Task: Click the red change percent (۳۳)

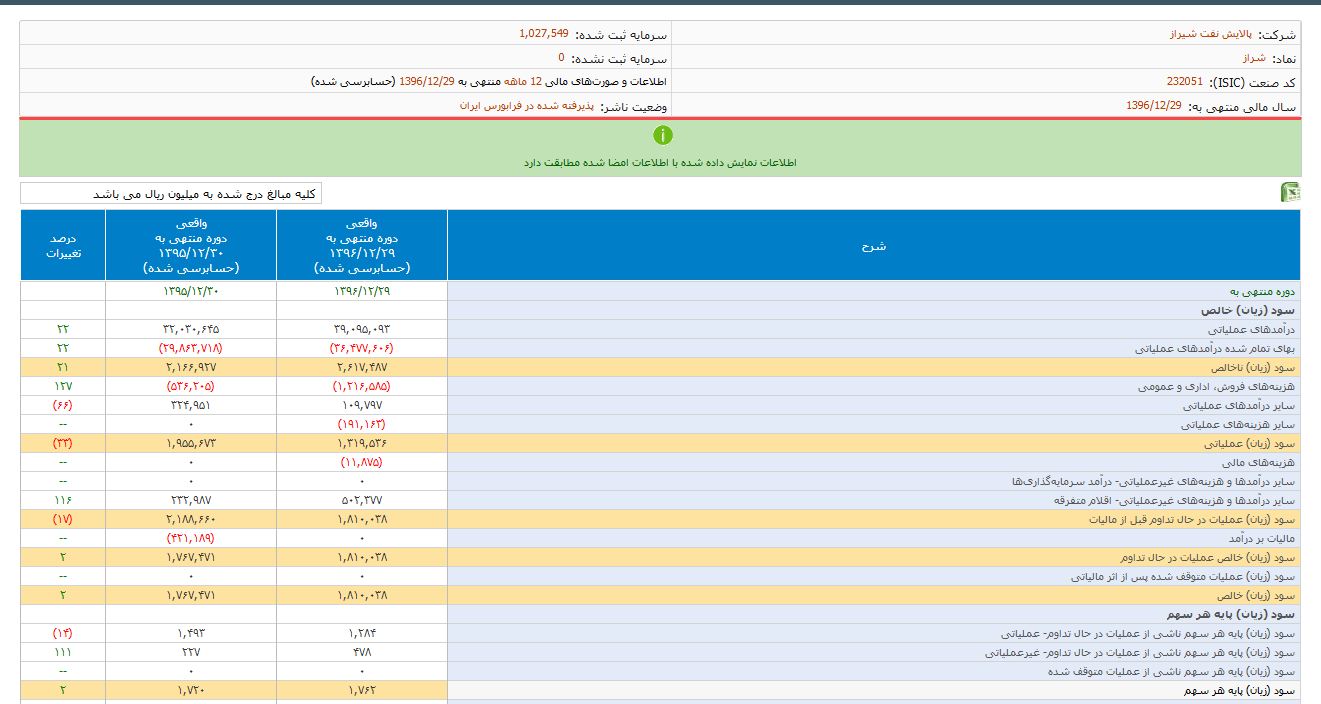Action: tap(62, 443)
